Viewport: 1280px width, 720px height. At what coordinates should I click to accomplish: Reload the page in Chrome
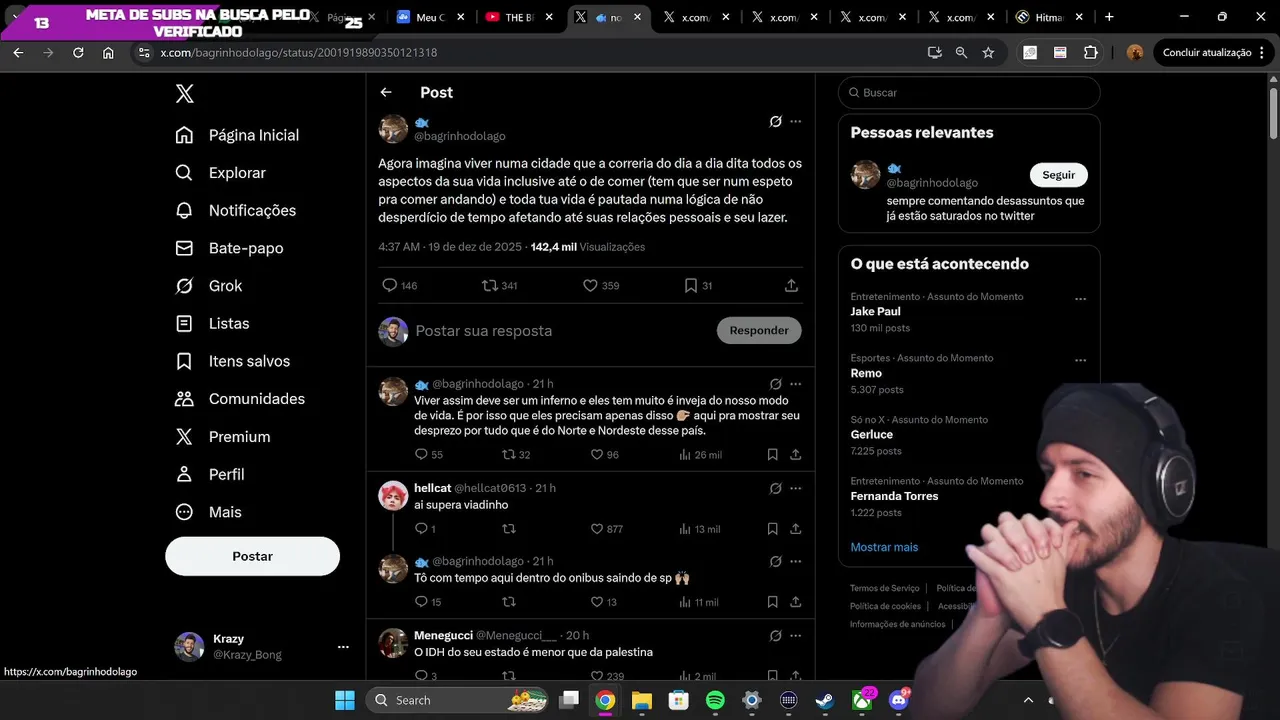point(78,52)
